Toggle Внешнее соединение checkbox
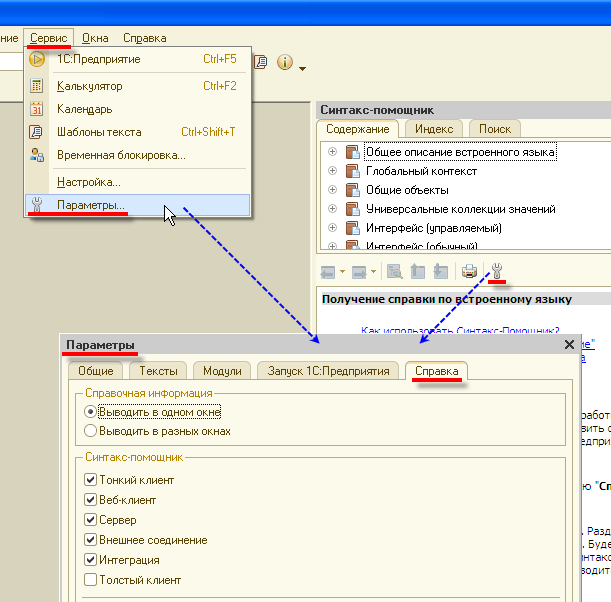Image resolution: width=611 pixels, height=602 pixels. click(90, 540)
